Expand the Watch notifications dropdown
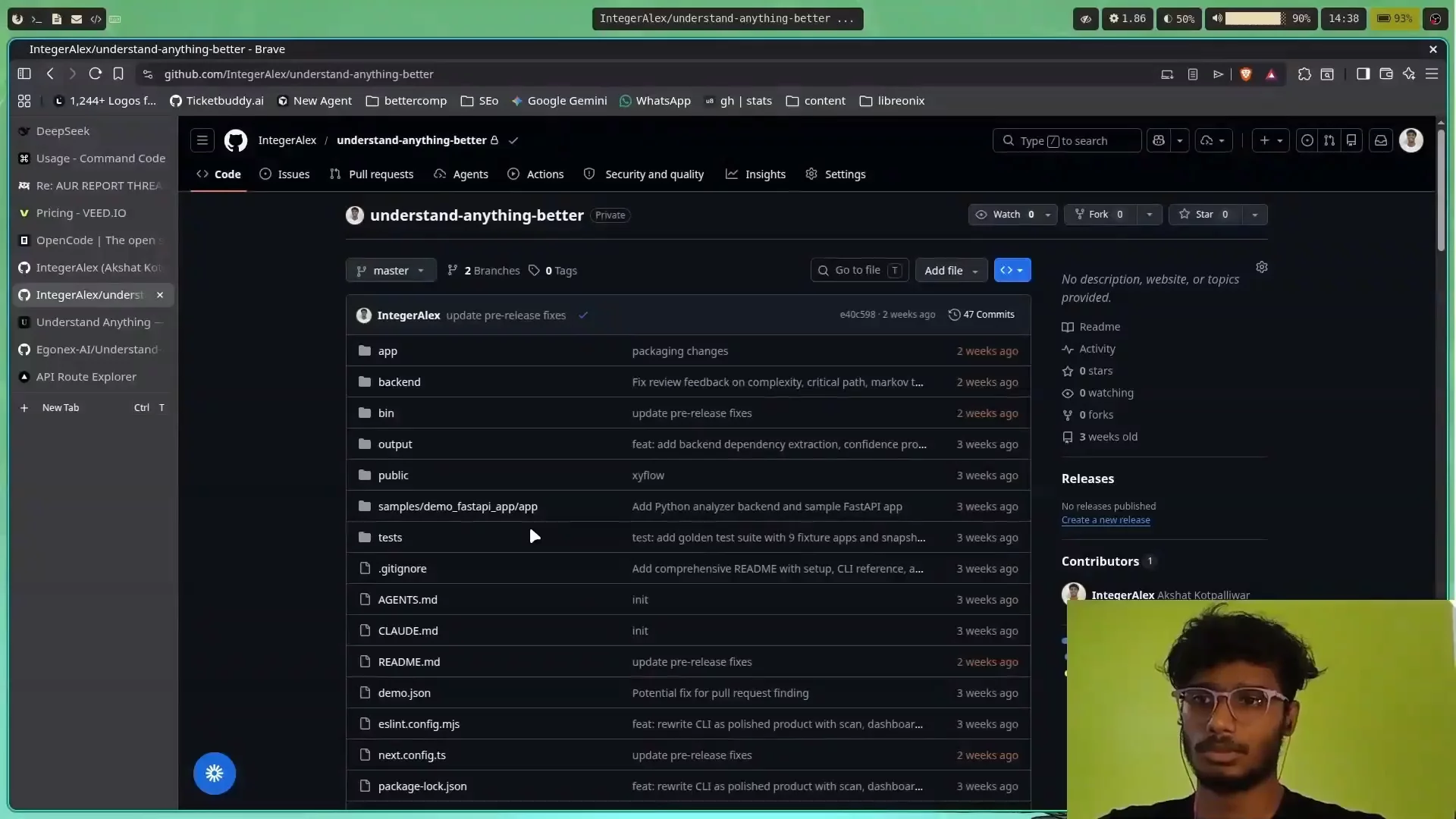This screenshot has height=819, width=1456. click(1048, 215)
